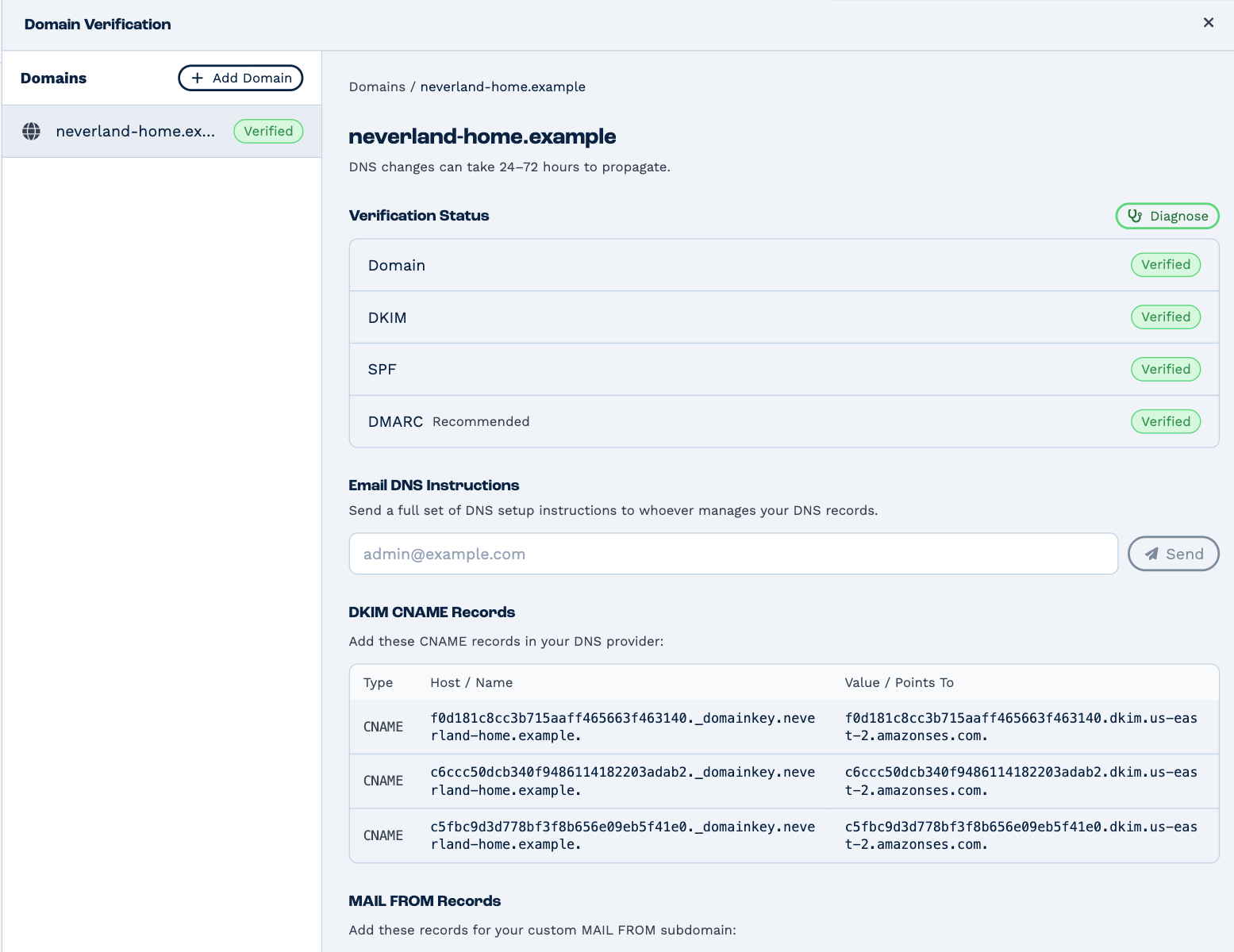The image size is (1234, 952).
Task: Click the Type column header
Action: pos(378,682)
